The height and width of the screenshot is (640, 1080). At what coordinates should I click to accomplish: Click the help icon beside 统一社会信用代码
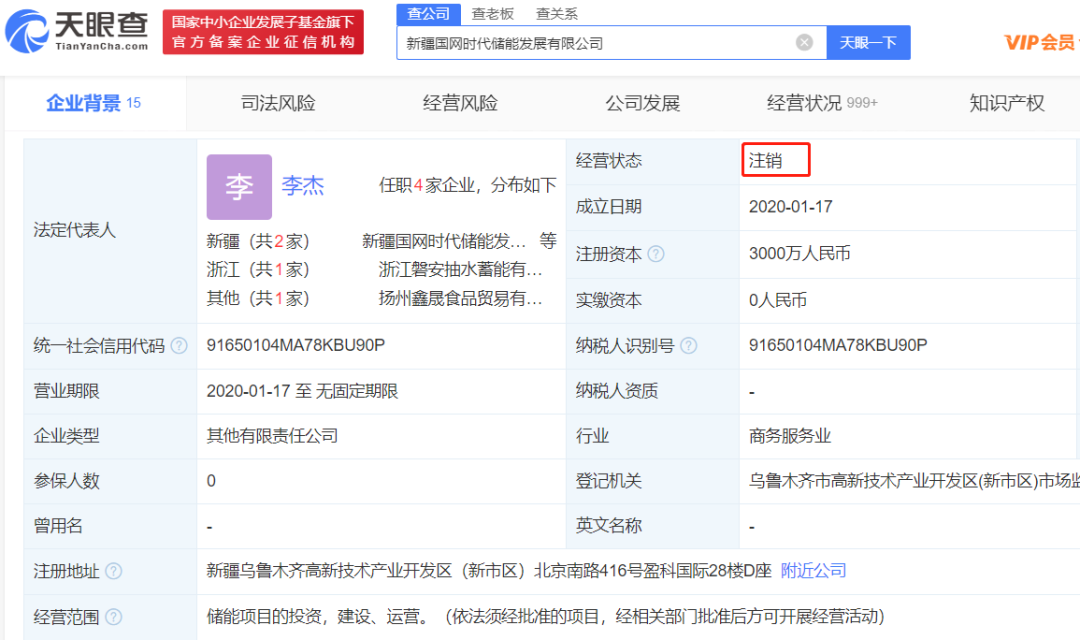(179, 346)
